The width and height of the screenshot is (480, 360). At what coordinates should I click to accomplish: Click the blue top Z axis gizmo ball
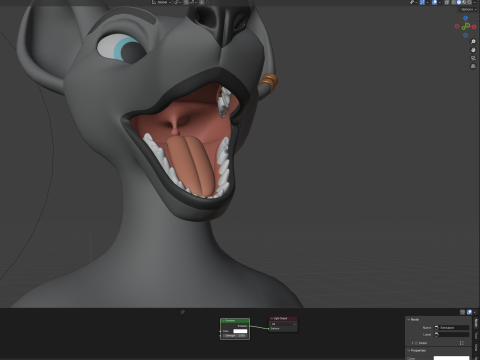coord(465,18)
